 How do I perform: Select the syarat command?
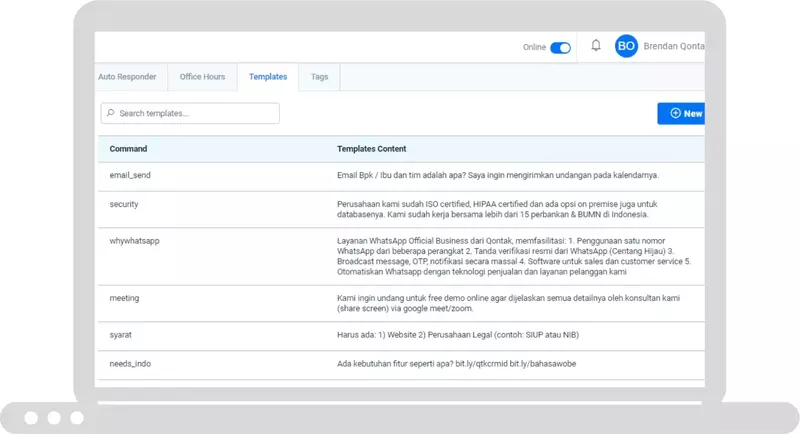coord(120,335)
